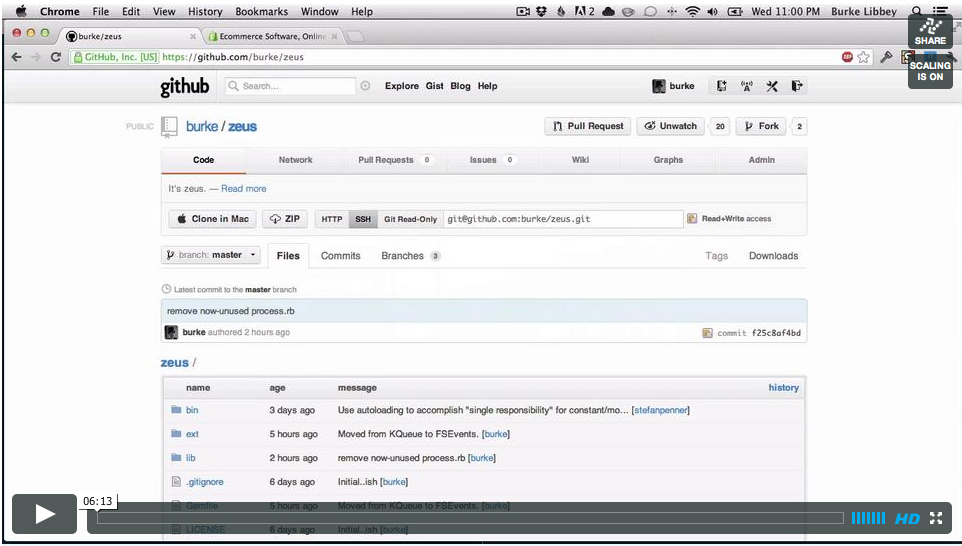
Task: Open the Admin tab
Action: click(761, 160)
